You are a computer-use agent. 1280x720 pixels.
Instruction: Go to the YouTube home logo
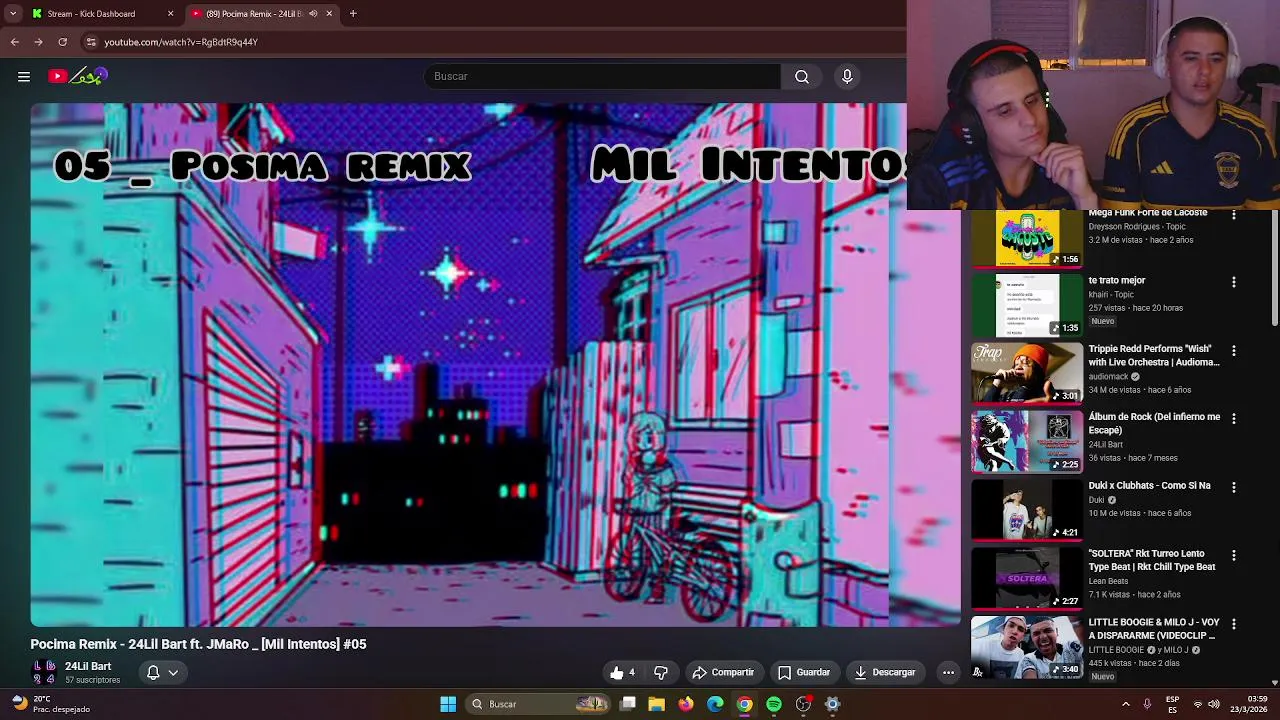(78, 76)
